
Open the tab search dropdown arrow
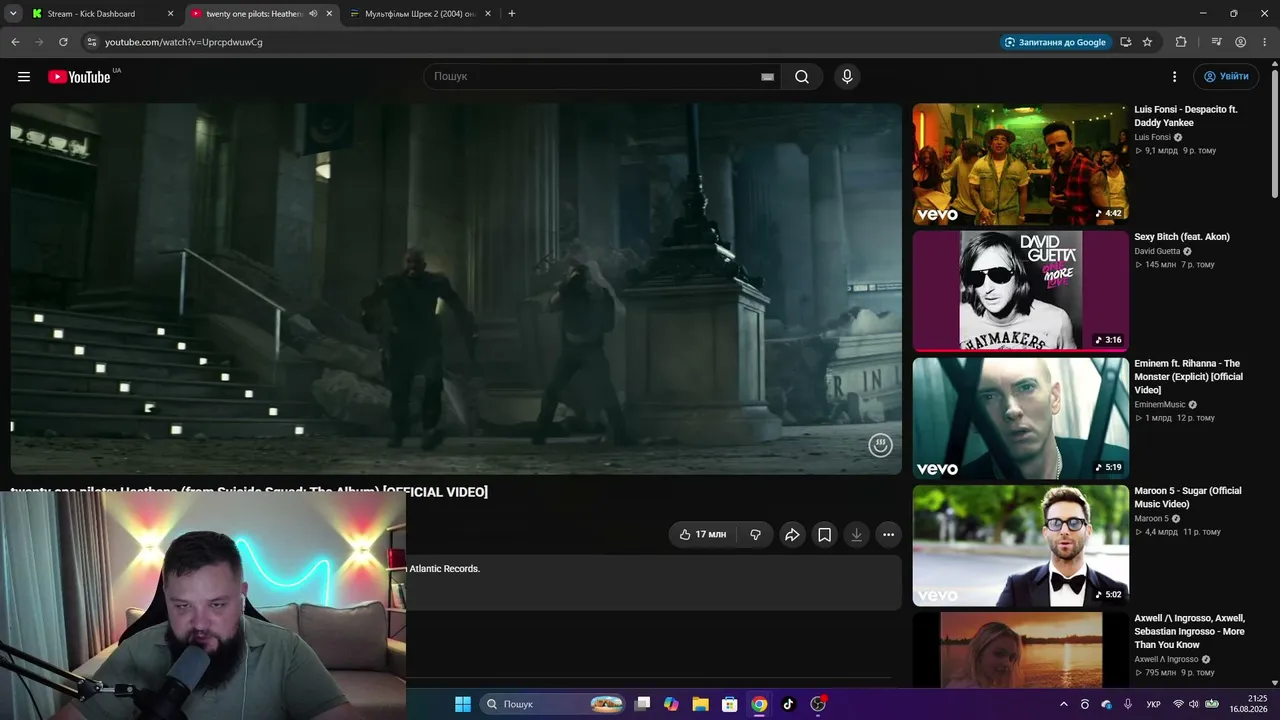13,14
